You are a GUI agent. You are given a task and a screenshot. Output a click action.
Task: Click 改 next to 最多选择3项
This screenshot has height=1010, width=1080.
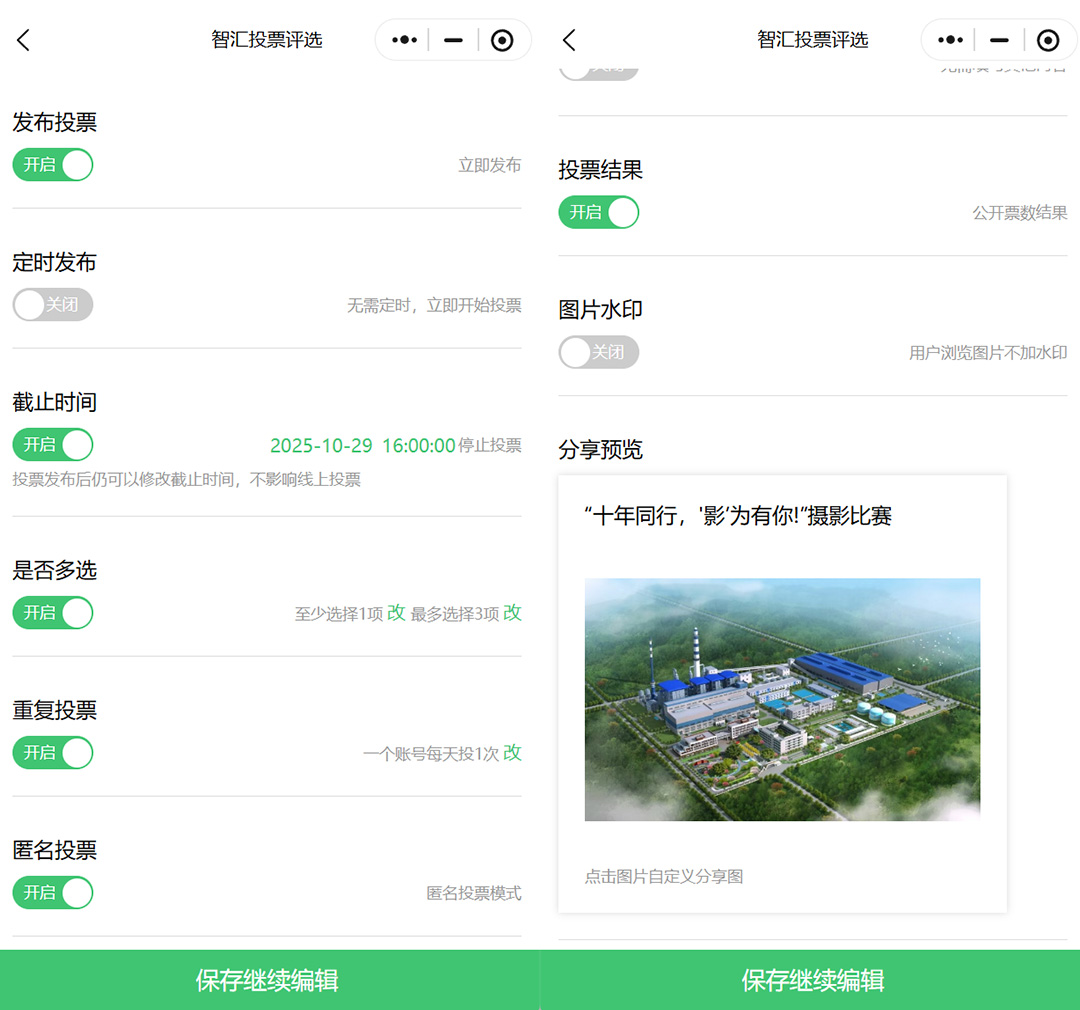[512, 613]
